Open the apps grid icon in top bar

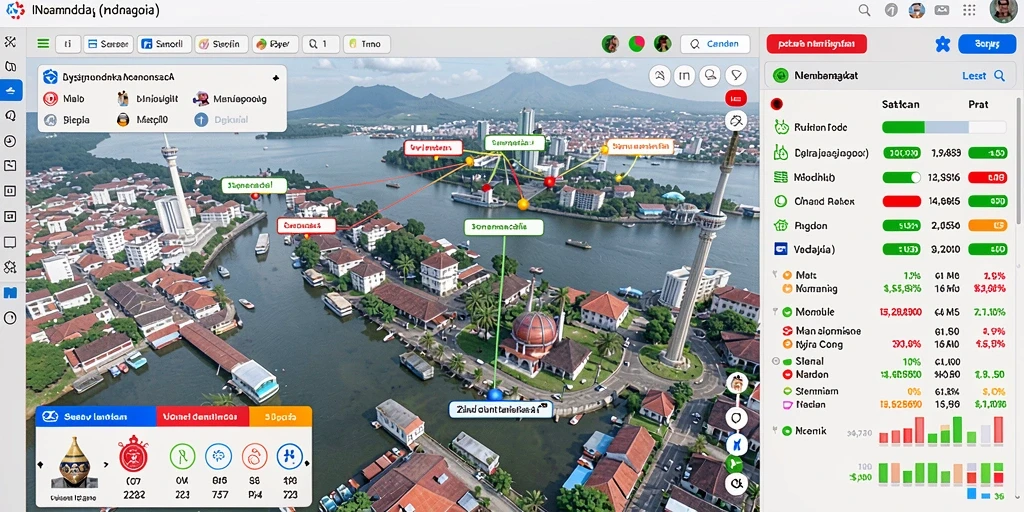[969, 10]
